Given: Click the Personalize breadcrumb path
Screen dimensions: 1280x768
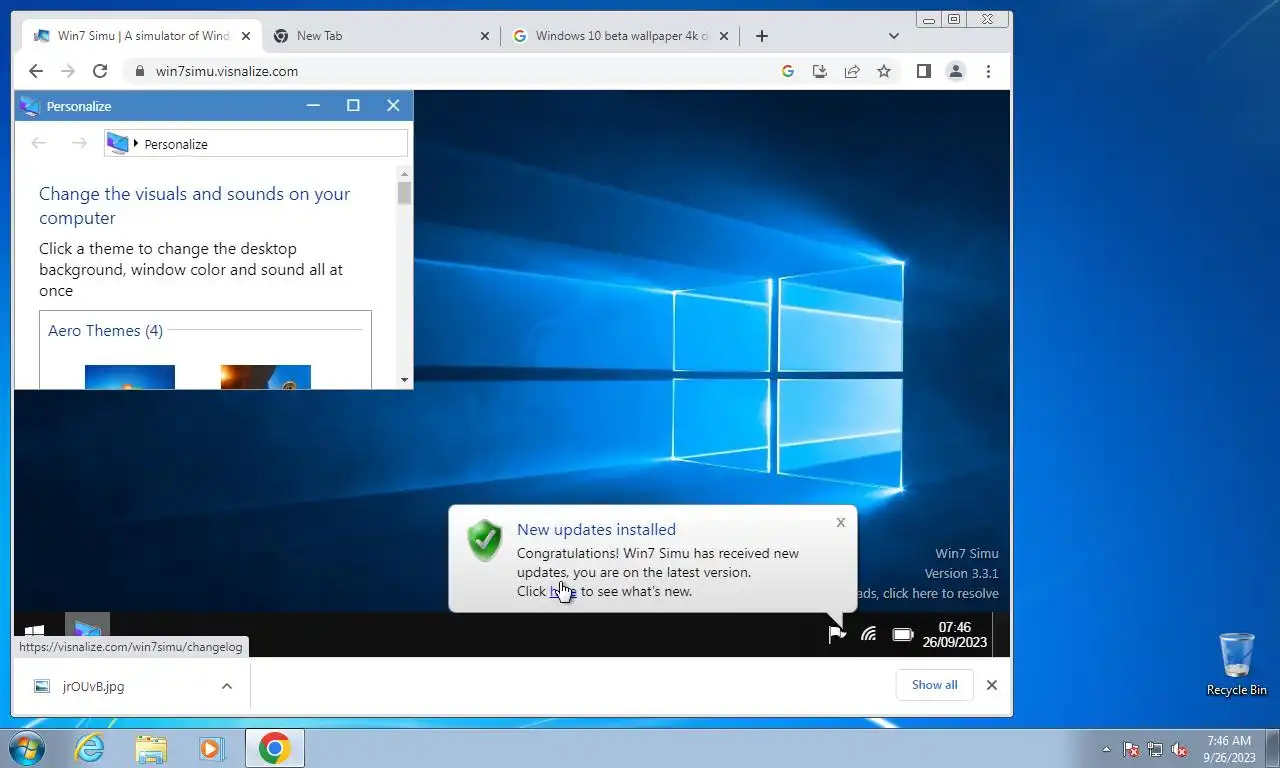Looking at the screenshot, I should (x=256, y=143).
